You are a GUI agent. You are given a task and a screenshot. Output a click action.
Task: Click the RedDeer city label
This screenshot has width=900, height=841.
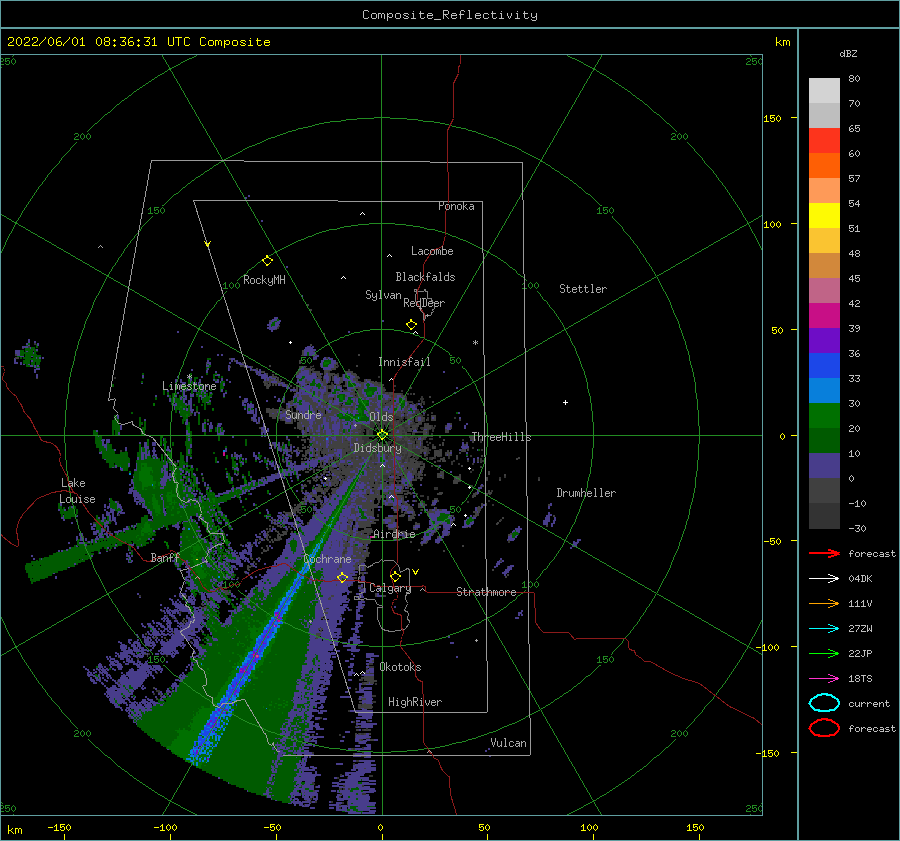[424, 303]
